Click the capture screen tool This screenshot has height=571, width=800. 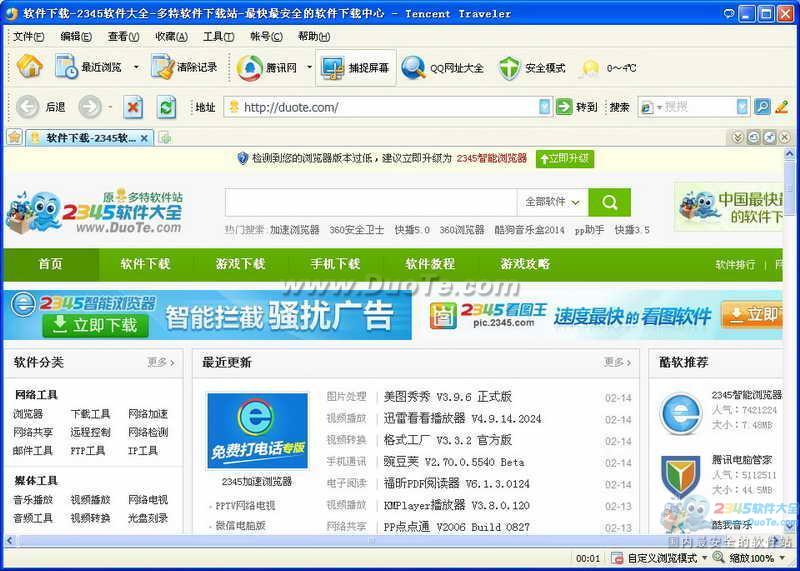[x=356, y=67]
